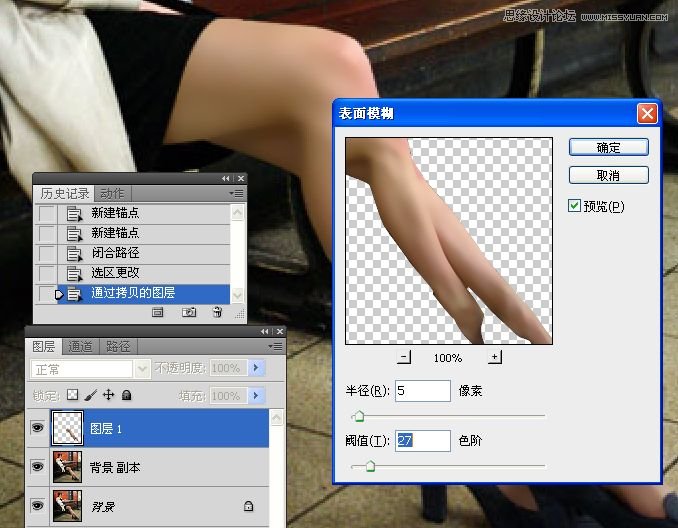Click the 图层 1 layer thumbnail
The image size is (678, 528).
(67, 428)
